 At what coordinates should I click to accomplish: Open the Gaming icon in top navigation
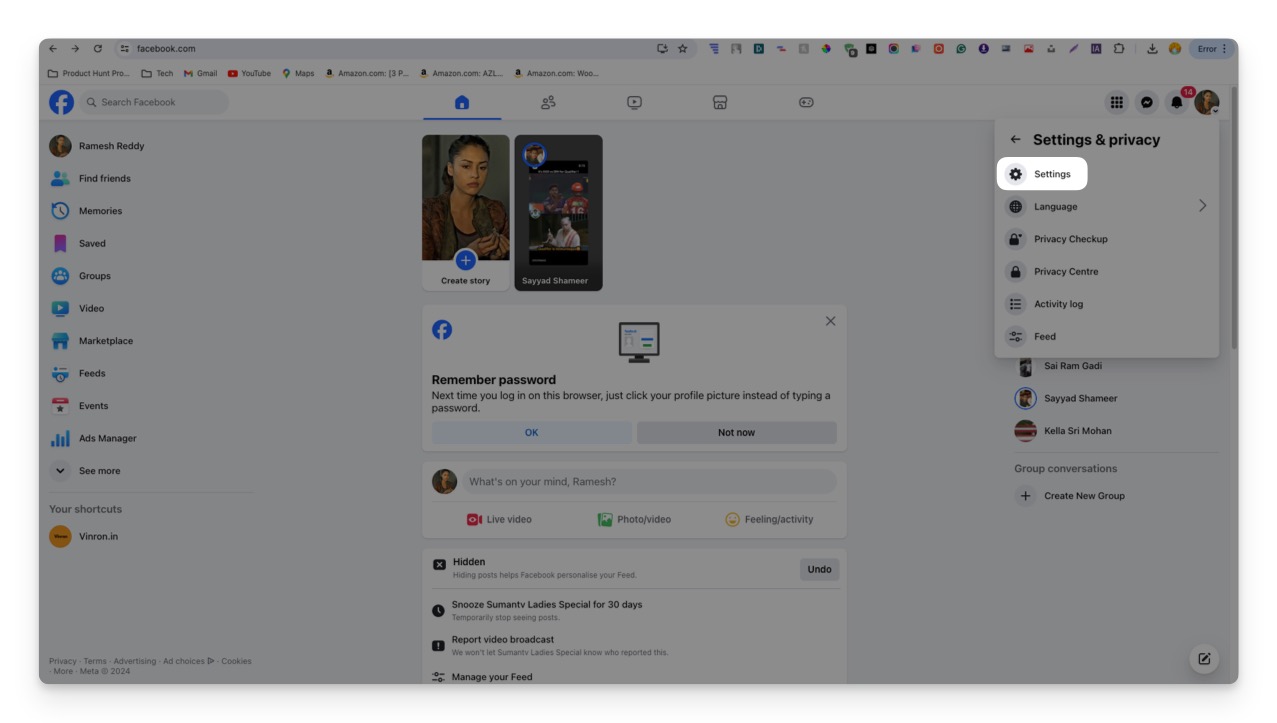(x=805, y=101)
